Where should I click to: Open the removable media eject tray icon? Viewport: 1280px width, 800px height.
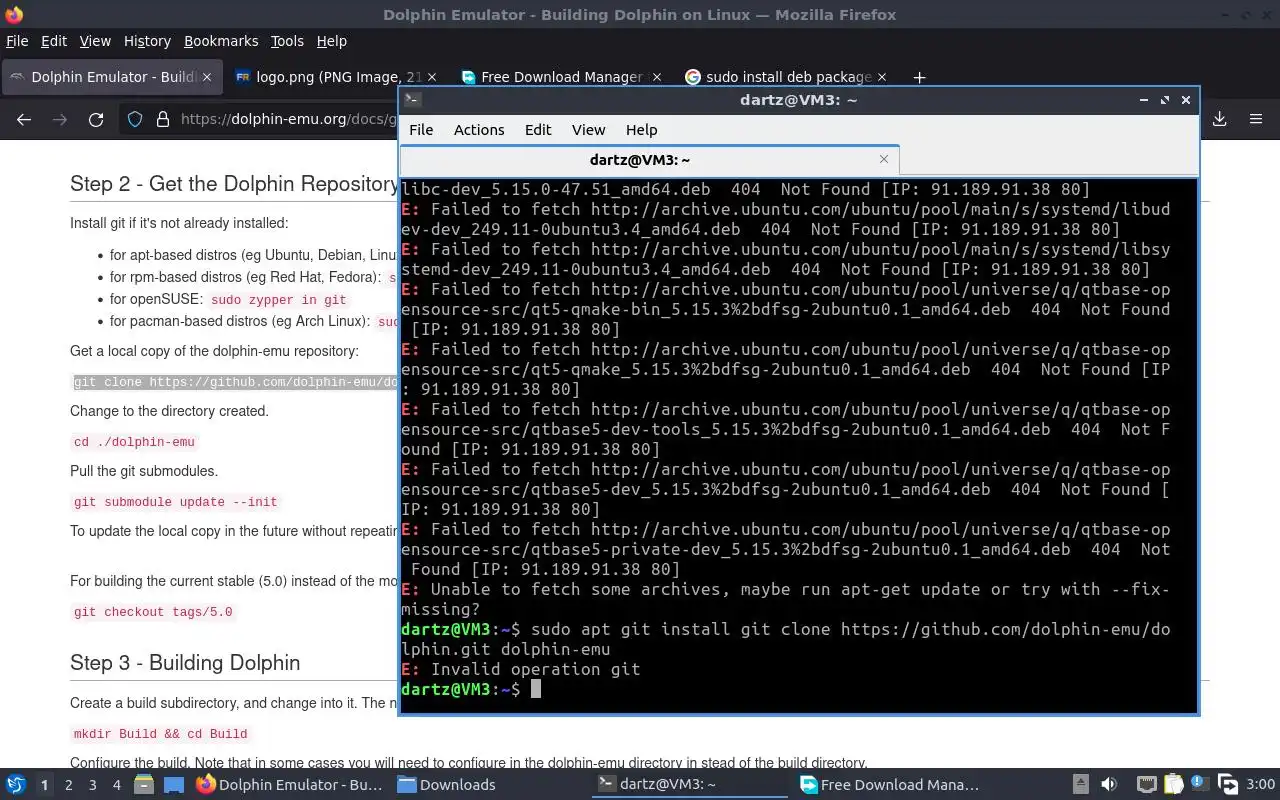click(x=1081, y=785)
